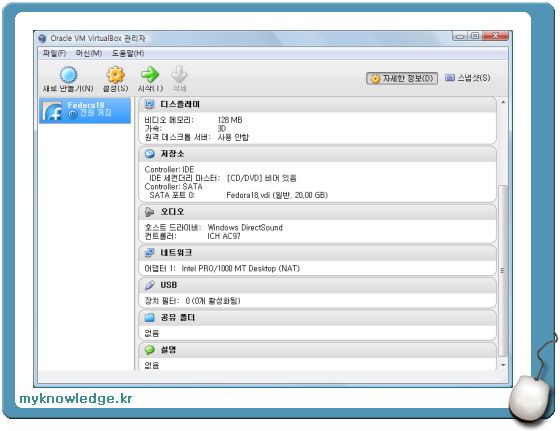Open the 도움말(H) menu
The height and width of the screenshot is (431, 560).
point(128,53)
